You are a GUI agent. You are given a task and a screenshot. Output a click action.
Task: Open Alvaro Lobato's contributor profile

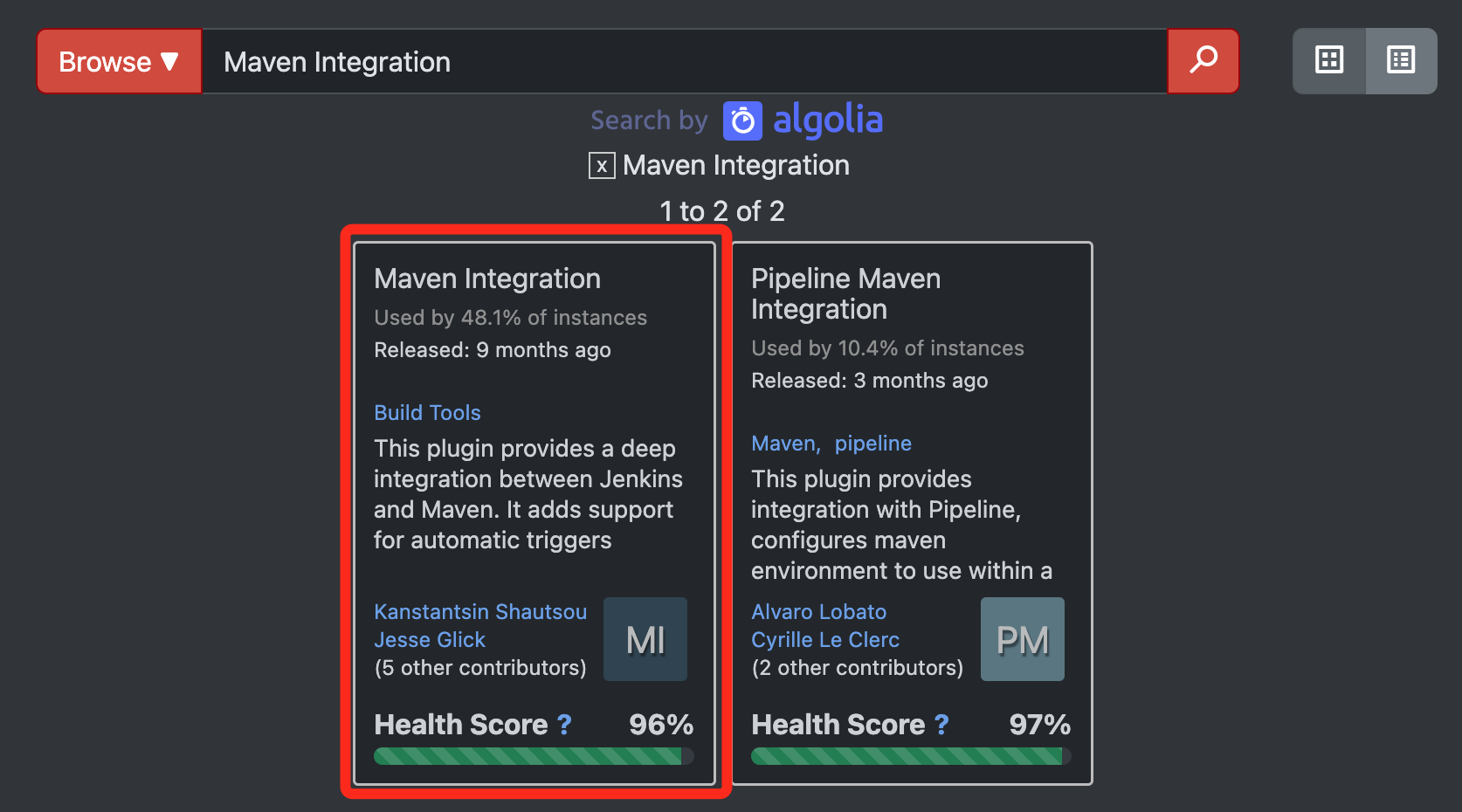tap(818, 612)
